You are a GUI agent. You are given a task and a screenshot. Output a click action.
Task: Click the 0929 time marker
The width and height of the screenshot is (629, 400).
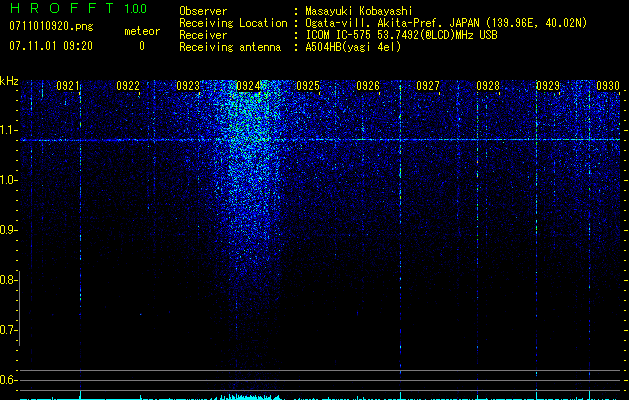click(548, 86)
